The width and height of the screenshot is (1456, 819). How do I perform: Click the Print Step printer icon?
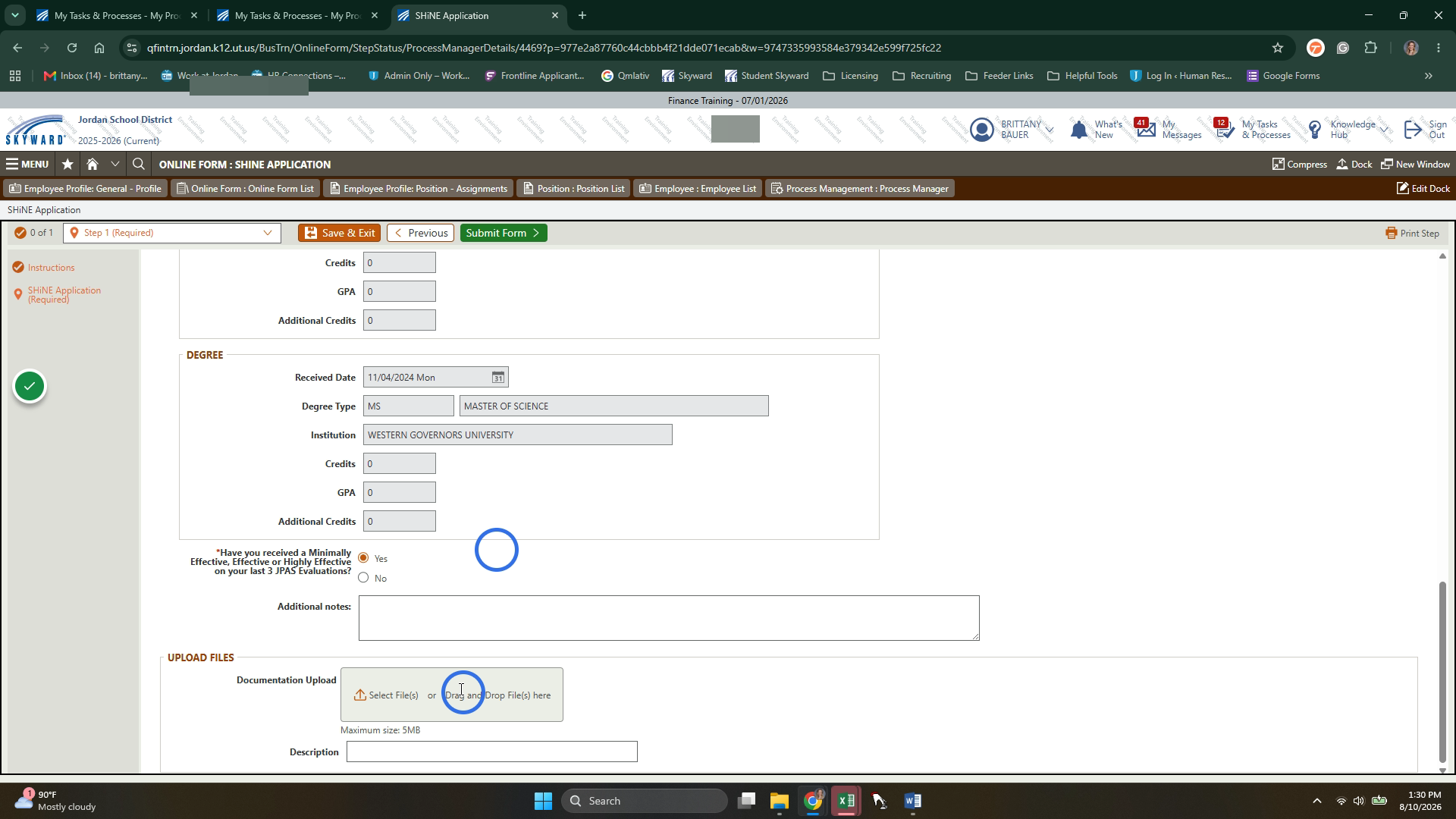(1391, 233)
